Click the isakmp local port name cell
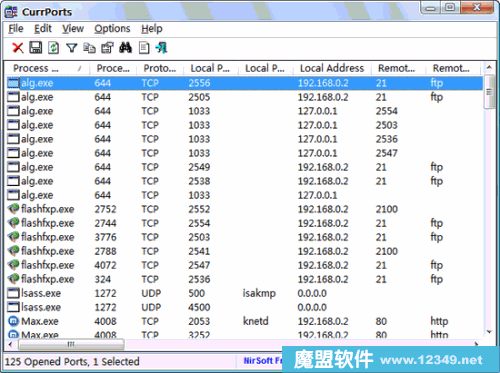This screenshot has width=500, height=373. coord(259,293)
